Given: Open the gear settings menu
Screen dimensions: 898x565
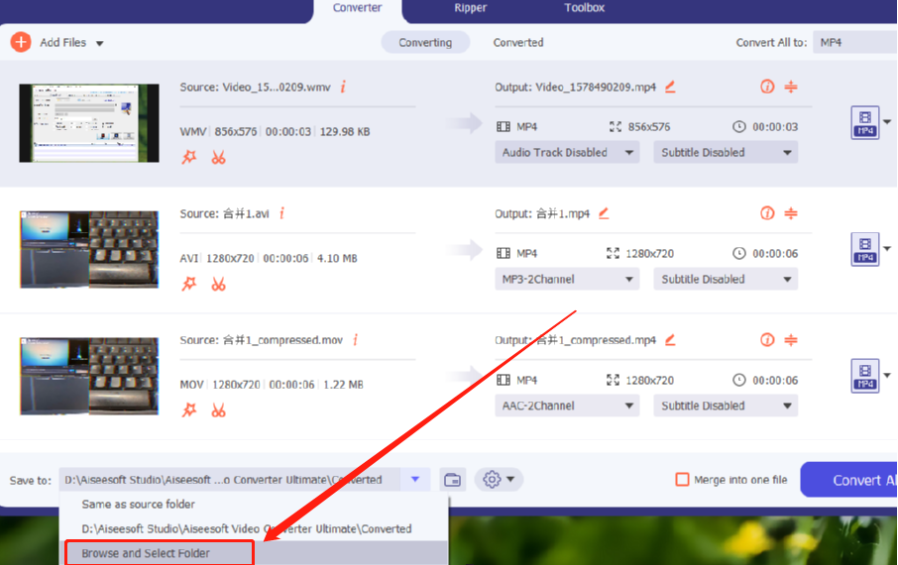Looking at the screenshot, I should [x=498, y=479].
